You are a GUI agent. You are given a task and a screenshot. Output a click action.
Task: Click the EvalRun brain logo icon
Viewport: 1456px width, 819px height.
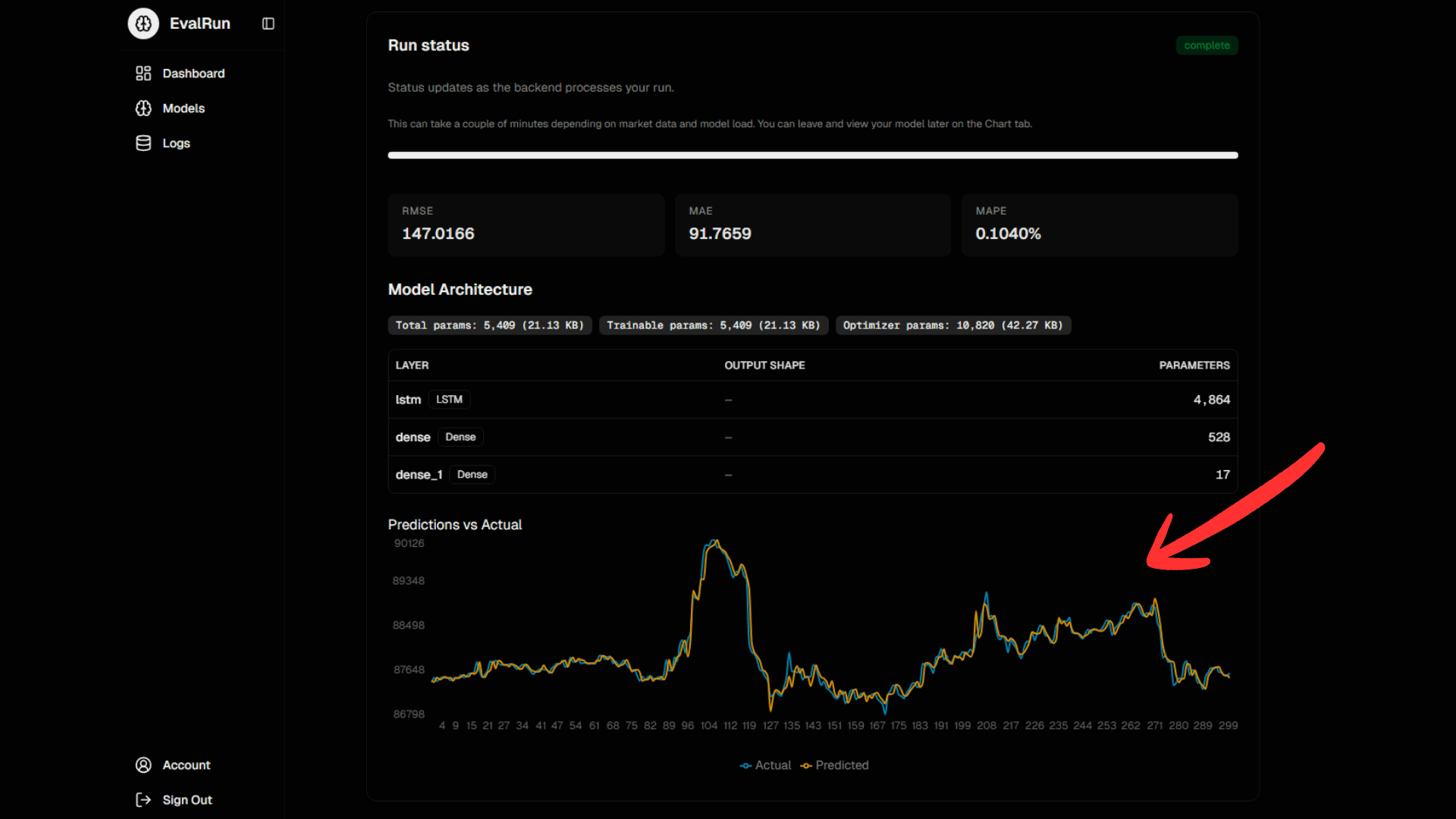pos(143,24)
